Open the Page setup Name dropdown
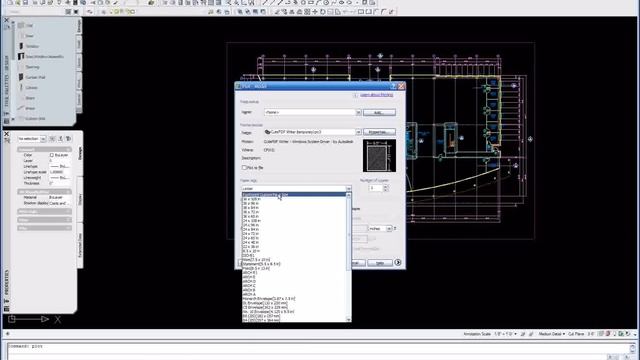 tap(358, 112)
